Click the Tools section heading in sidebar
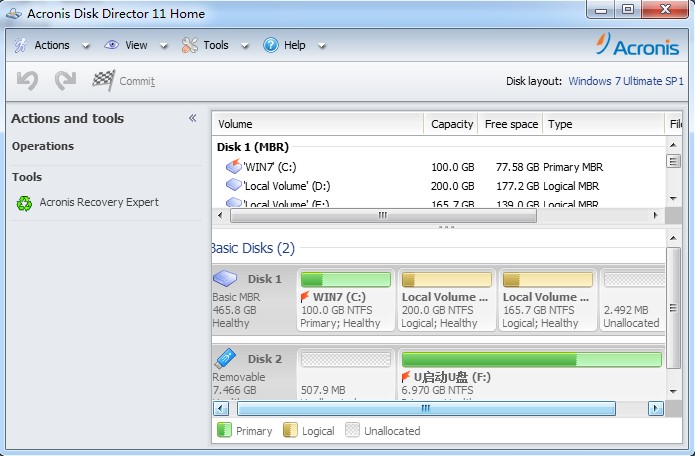The height and width of the screenshot is (456, 695). (x=27, y=177)
